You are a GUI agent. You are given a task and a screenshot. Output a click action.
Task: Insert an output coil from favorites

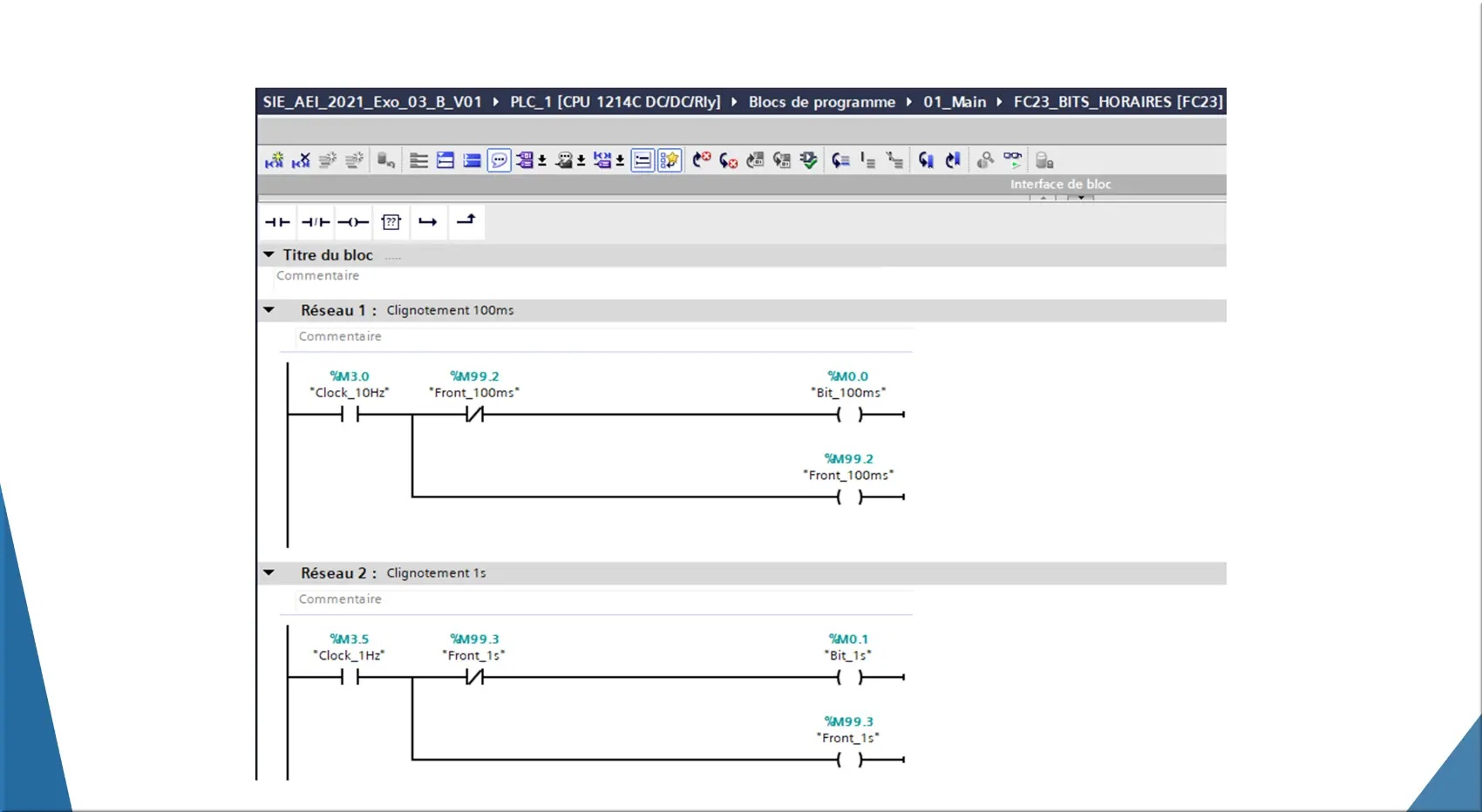353,222
